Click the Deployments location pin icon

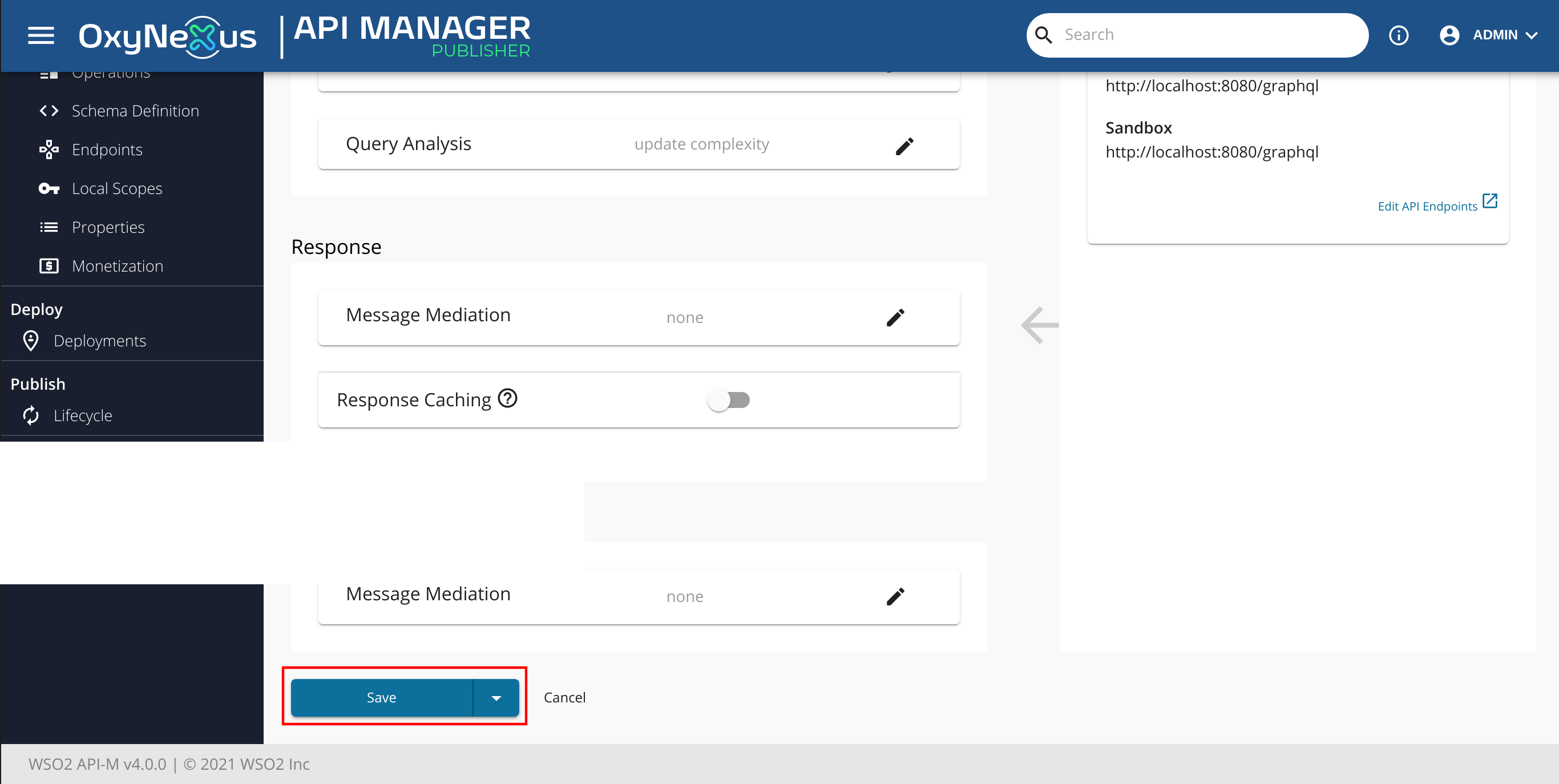31,341
